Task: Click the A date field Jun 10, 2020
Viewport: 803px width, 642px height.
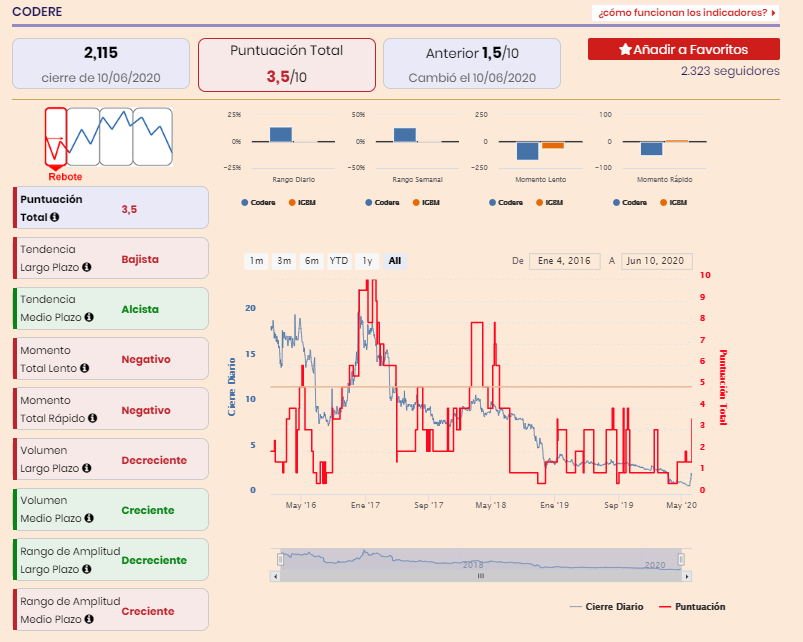Action: click(x=657, y=261)
